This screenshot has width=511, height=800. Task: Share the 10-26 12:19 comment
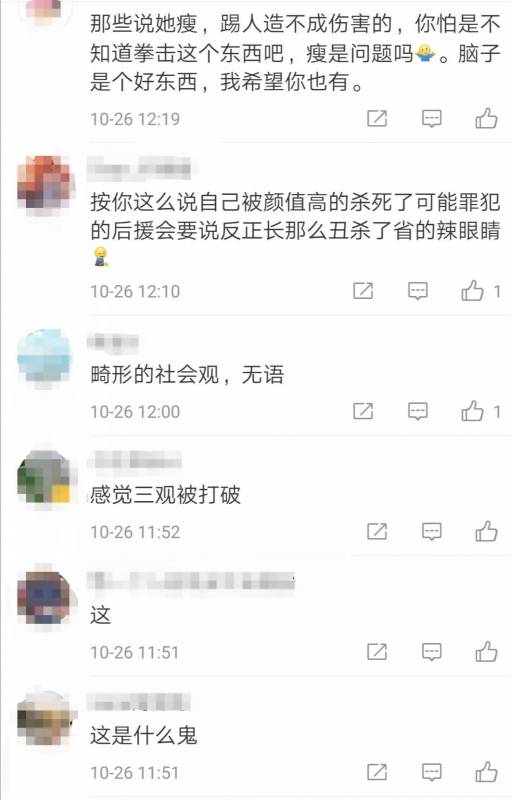(377, 118)
